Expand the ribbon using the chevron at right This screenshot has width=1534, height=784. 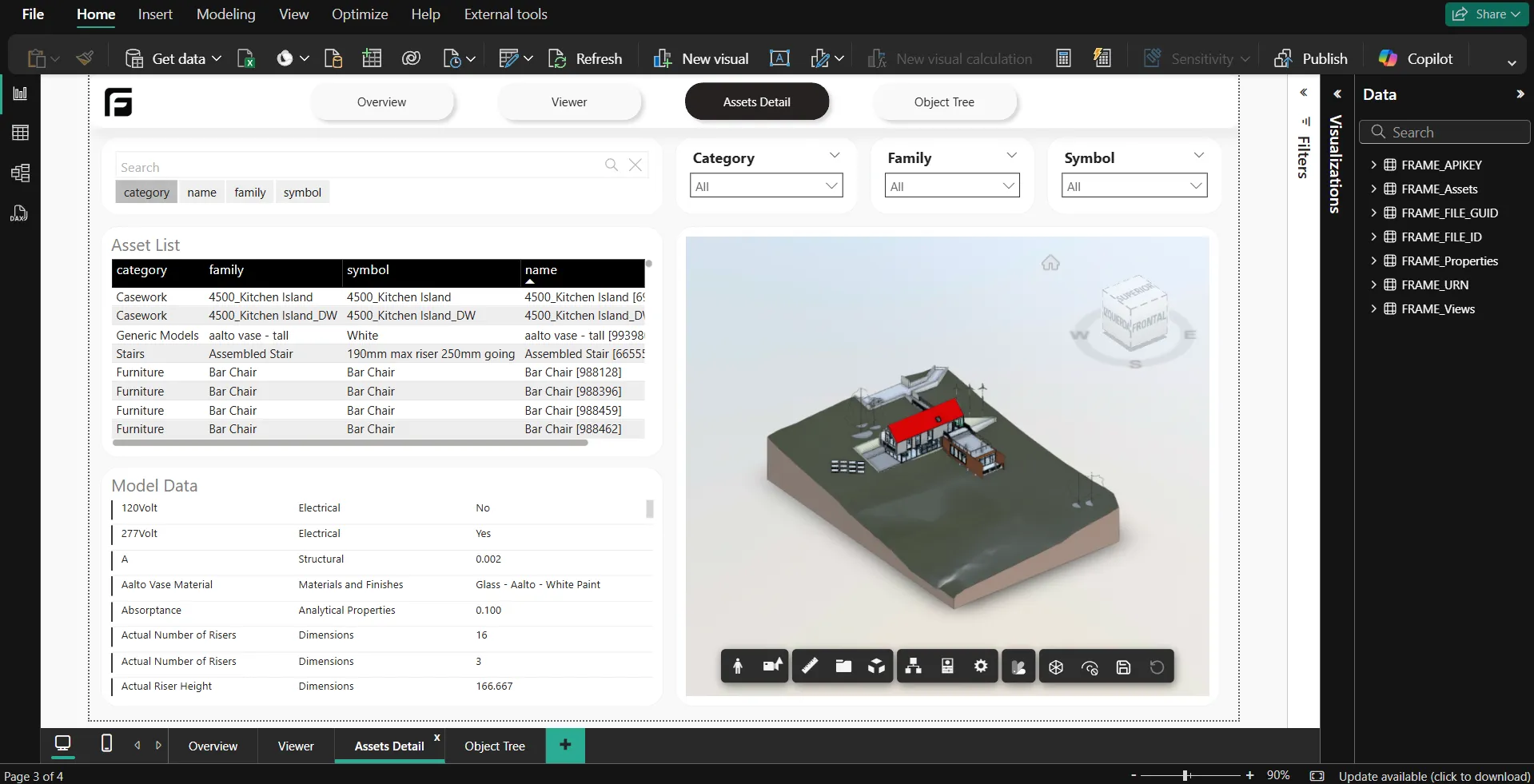(x=1512, y=62)
